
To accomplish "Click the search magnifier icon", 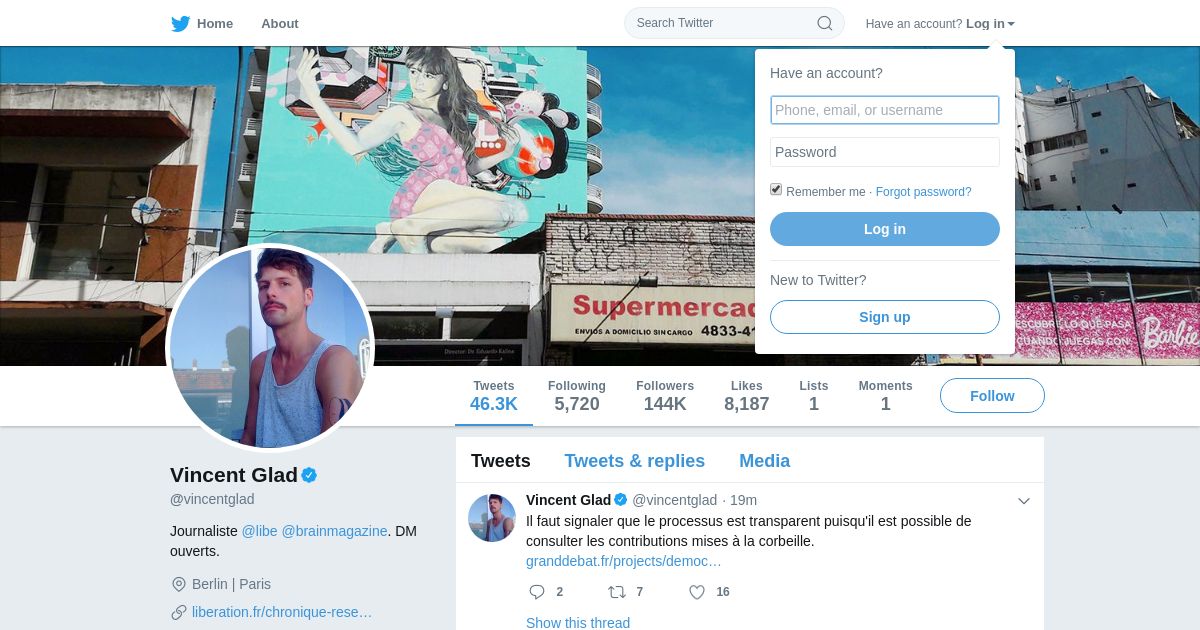I will coord(825,23).
